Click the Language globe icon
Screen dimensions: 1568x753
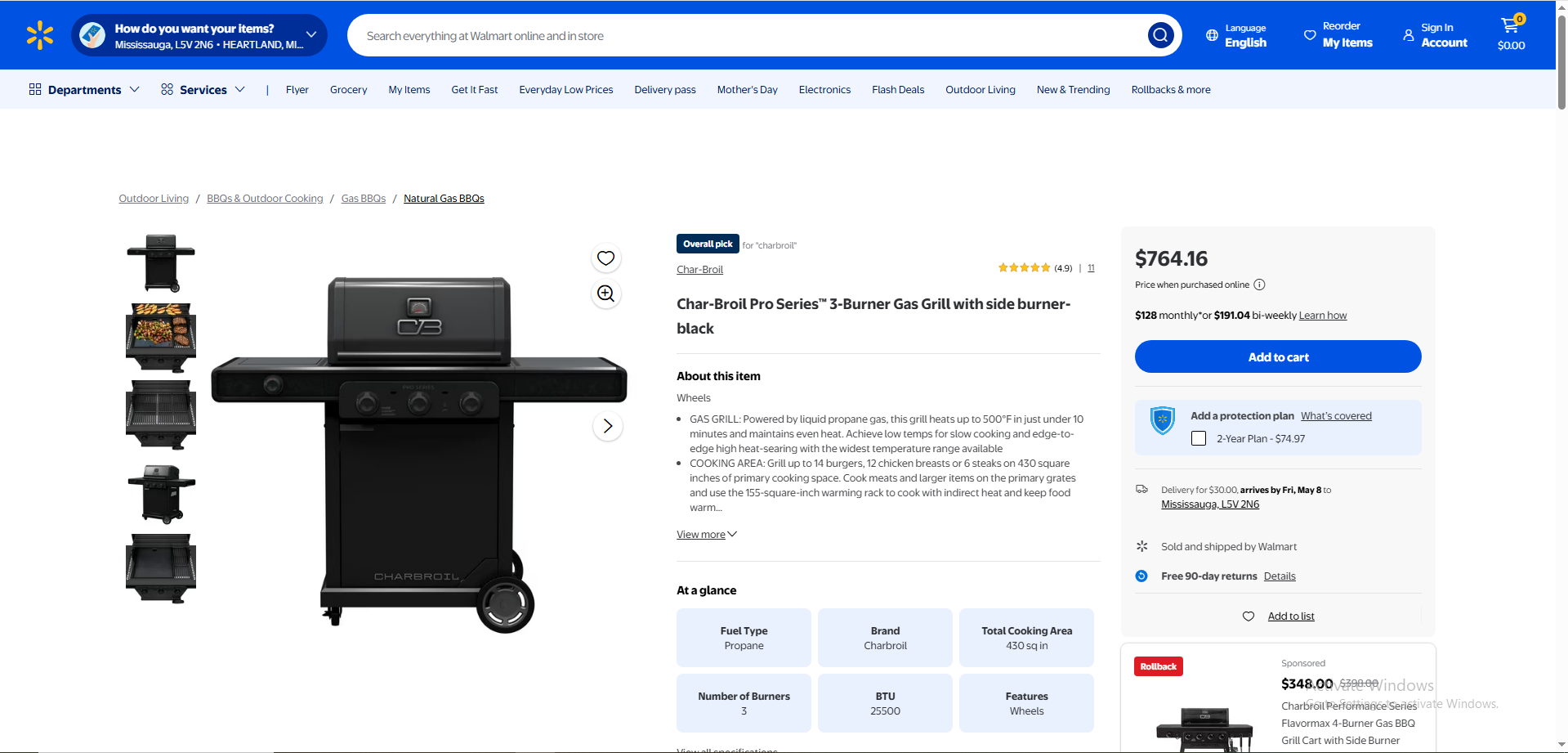coord(1212,35)
